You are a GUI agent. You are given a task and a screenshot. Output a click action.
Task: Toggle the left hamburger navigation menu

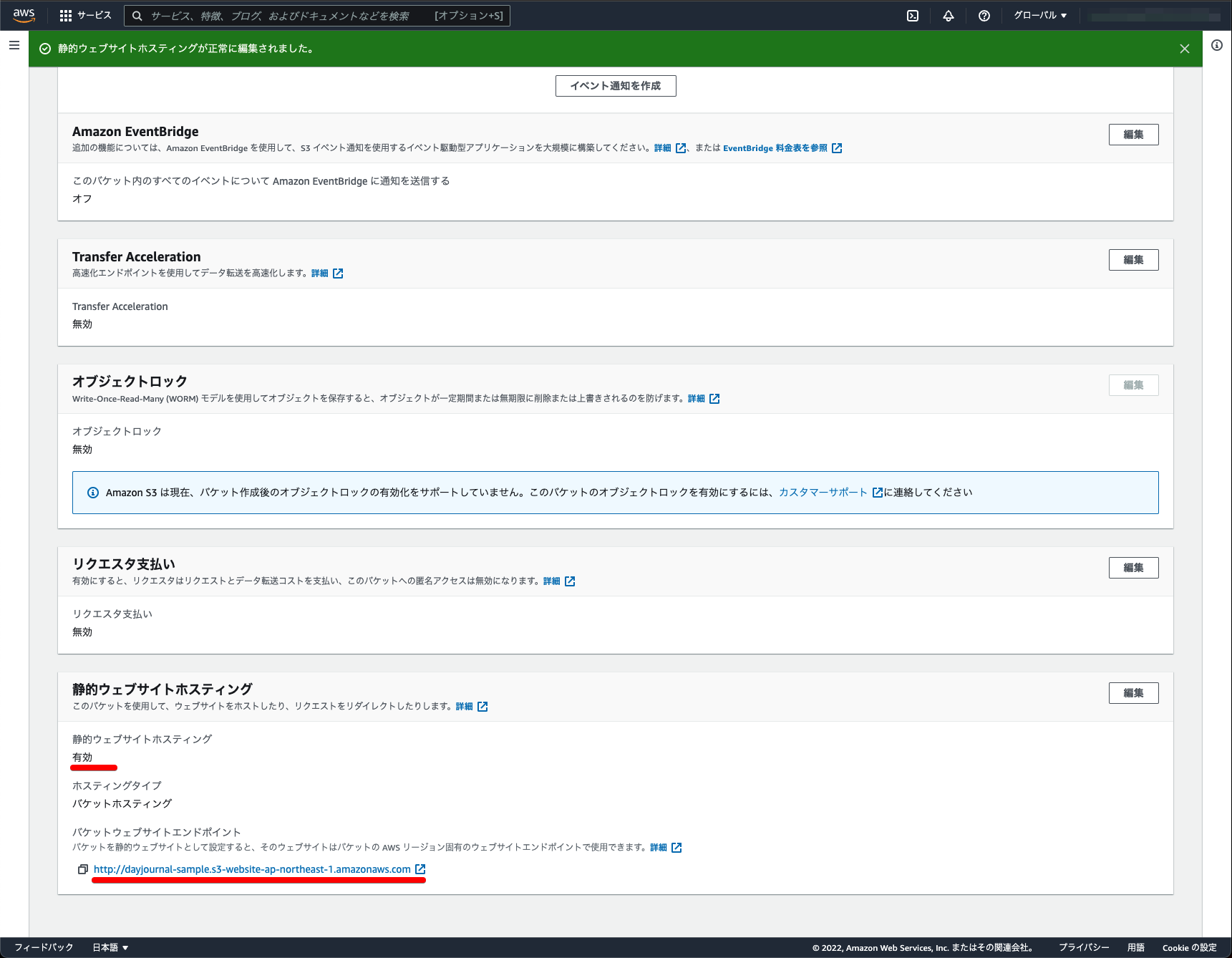point(14,45)
